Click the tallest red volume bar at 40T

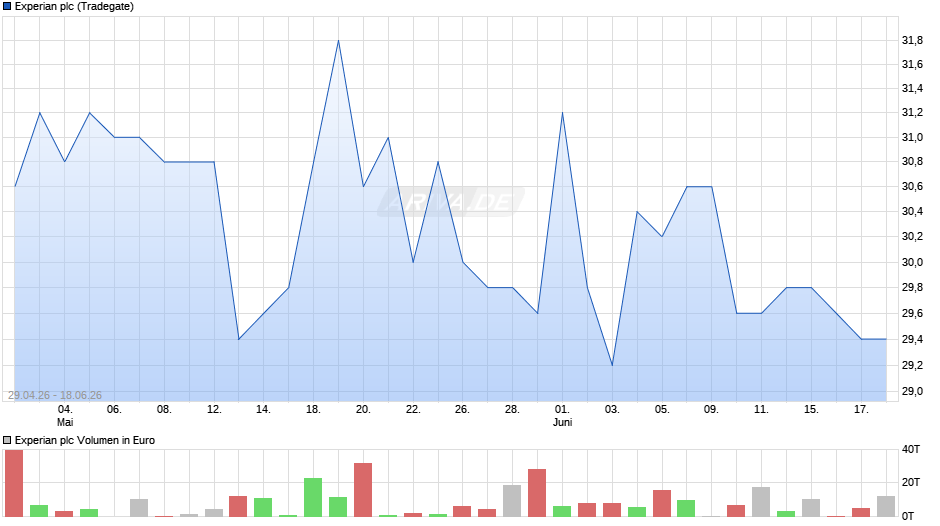point(14,483)
